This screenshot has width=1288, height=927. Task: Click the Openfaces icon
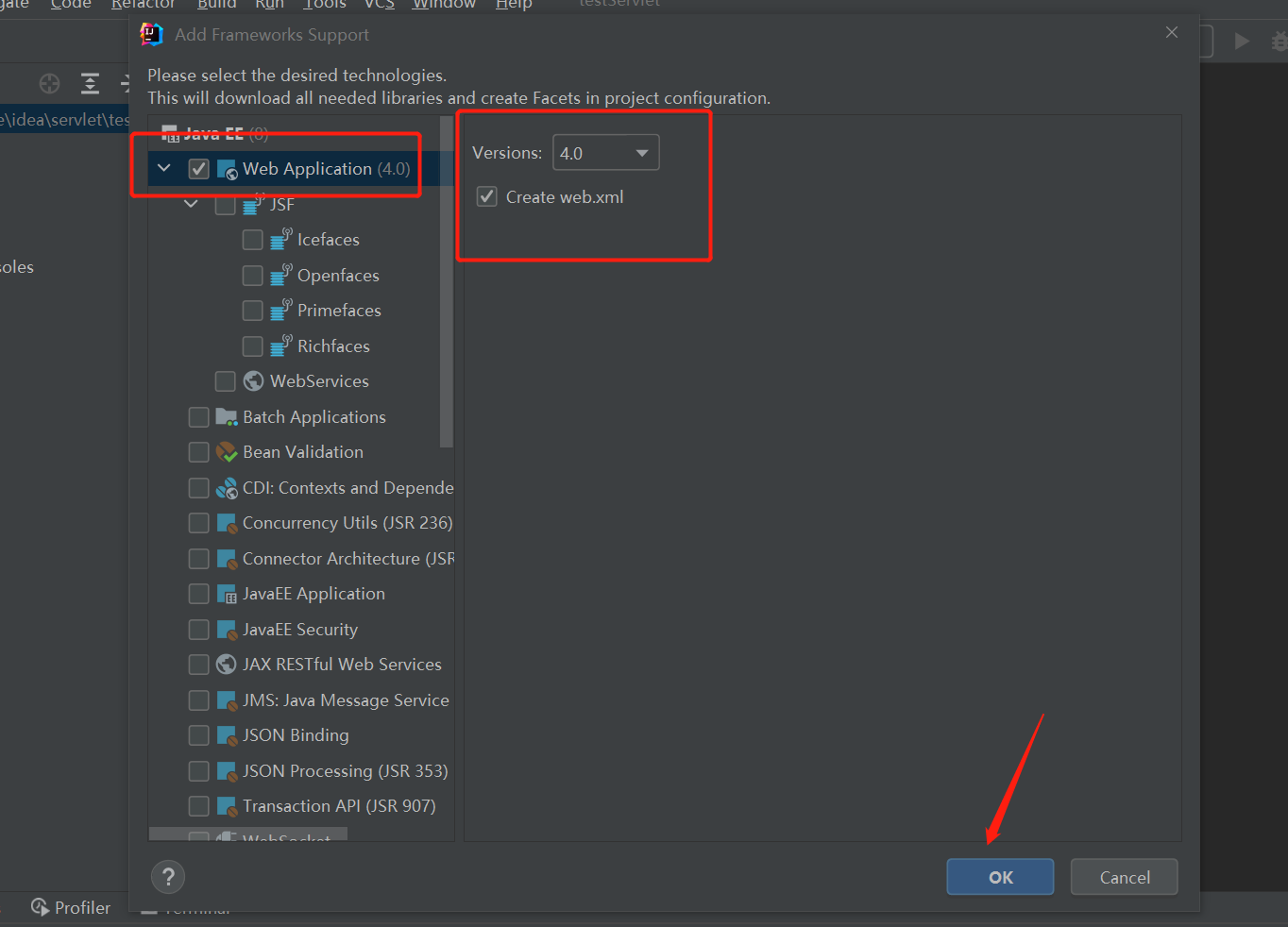pyautogui.click(x=280, y=275)
